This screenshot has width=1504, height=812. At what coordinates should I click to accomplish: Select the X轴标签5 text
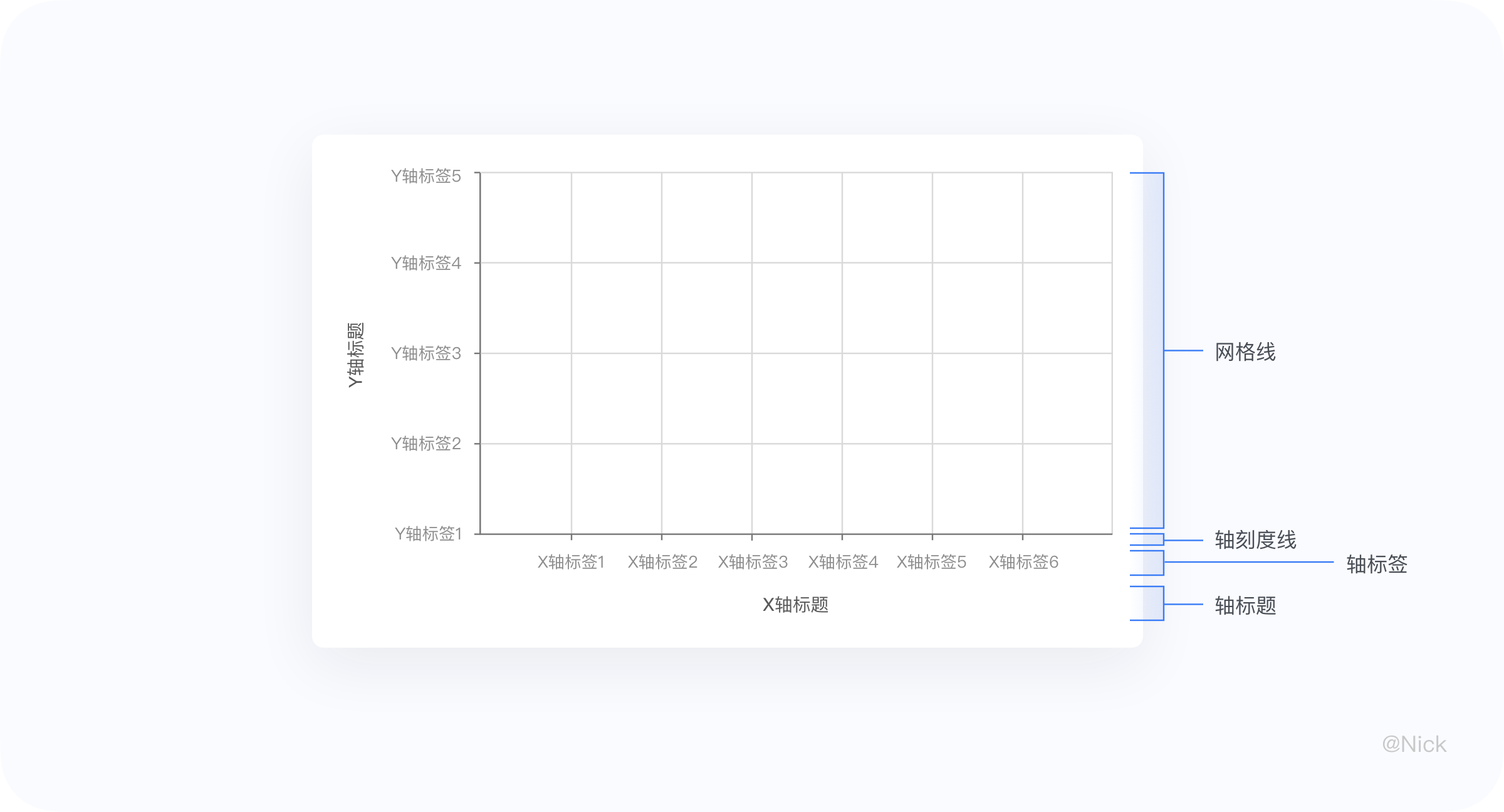pos(931,562)
